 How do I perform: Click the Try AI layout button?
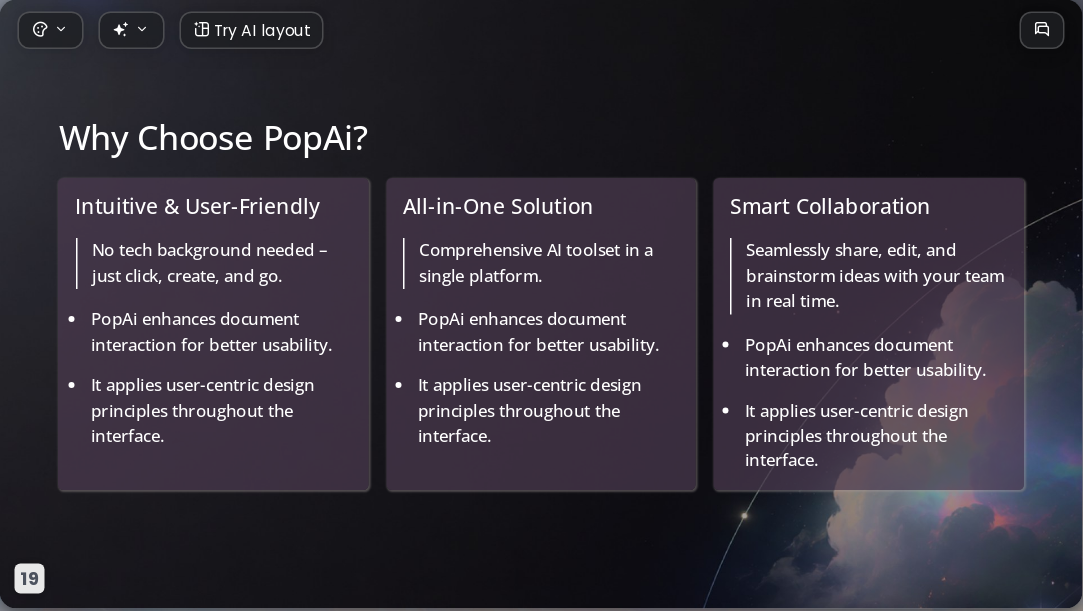tap(251, 30)
